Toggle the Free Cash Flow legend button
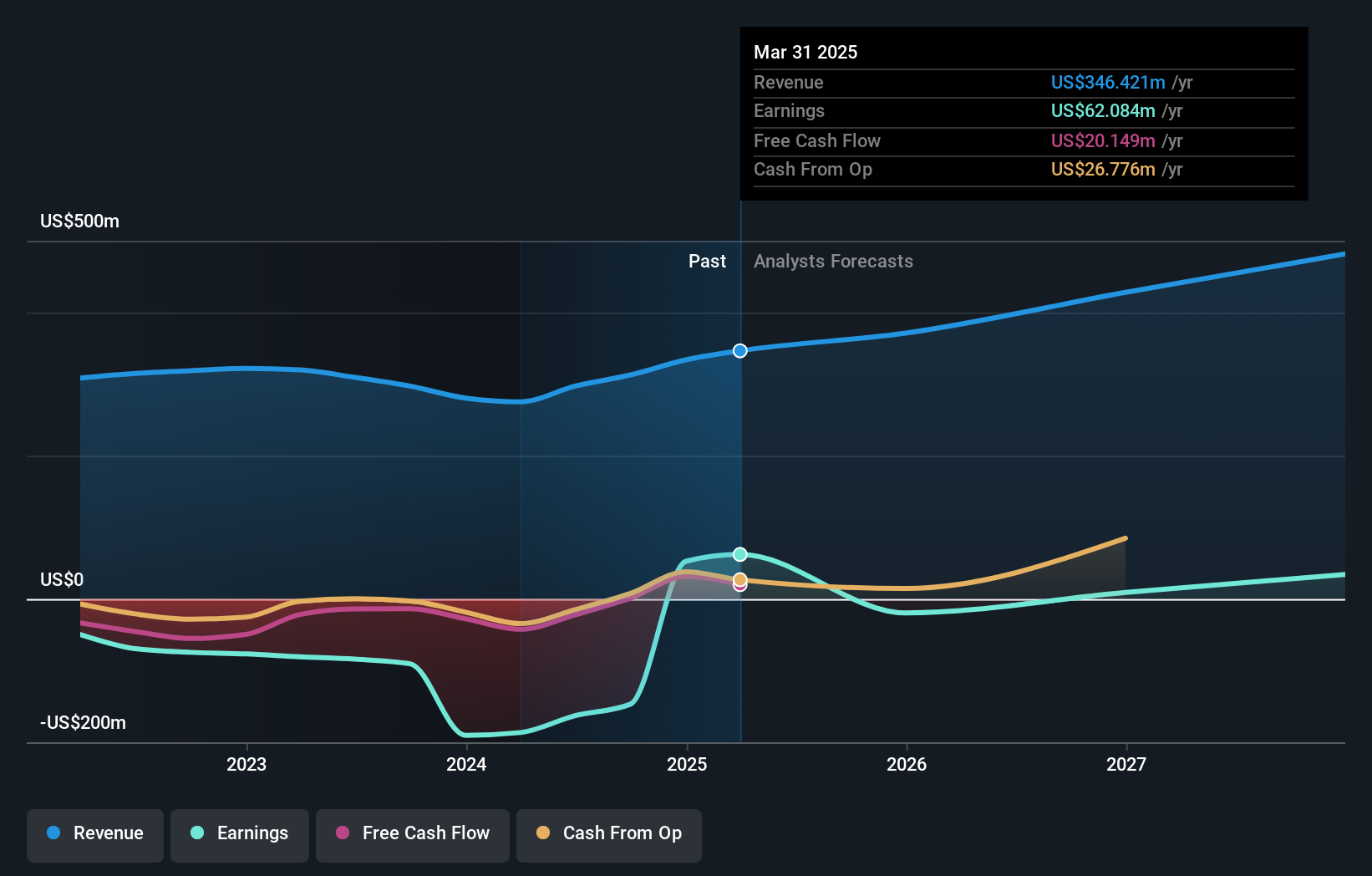Viewport: 1372px width, 876px height. click(413, 835)
